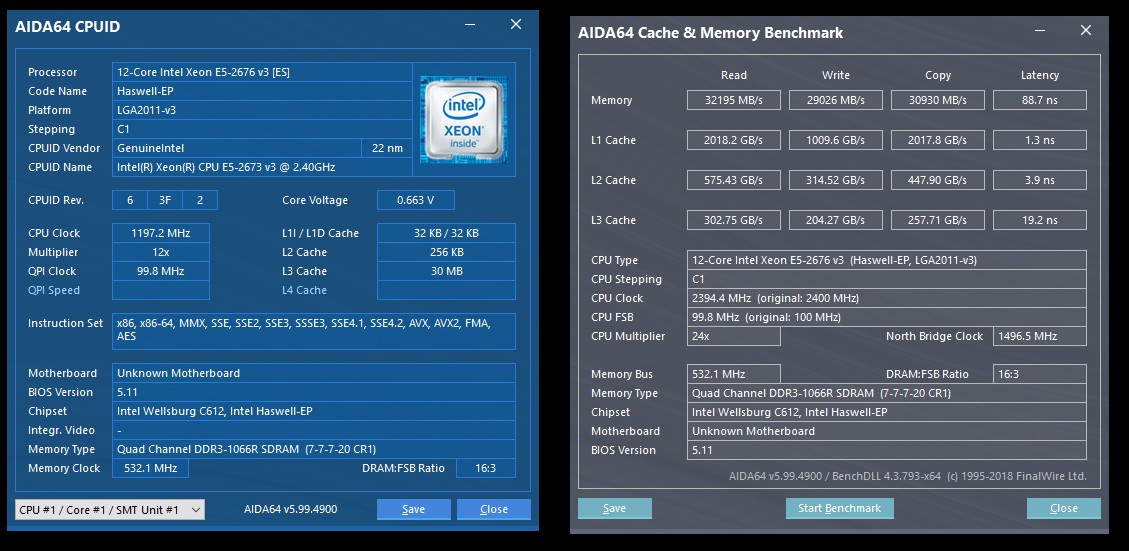This screenshot has width=1129, height=551.
Task: Click DRAM:FSB Ratio 16:3 in Benchmark window
Action: tap(1040, 375)
